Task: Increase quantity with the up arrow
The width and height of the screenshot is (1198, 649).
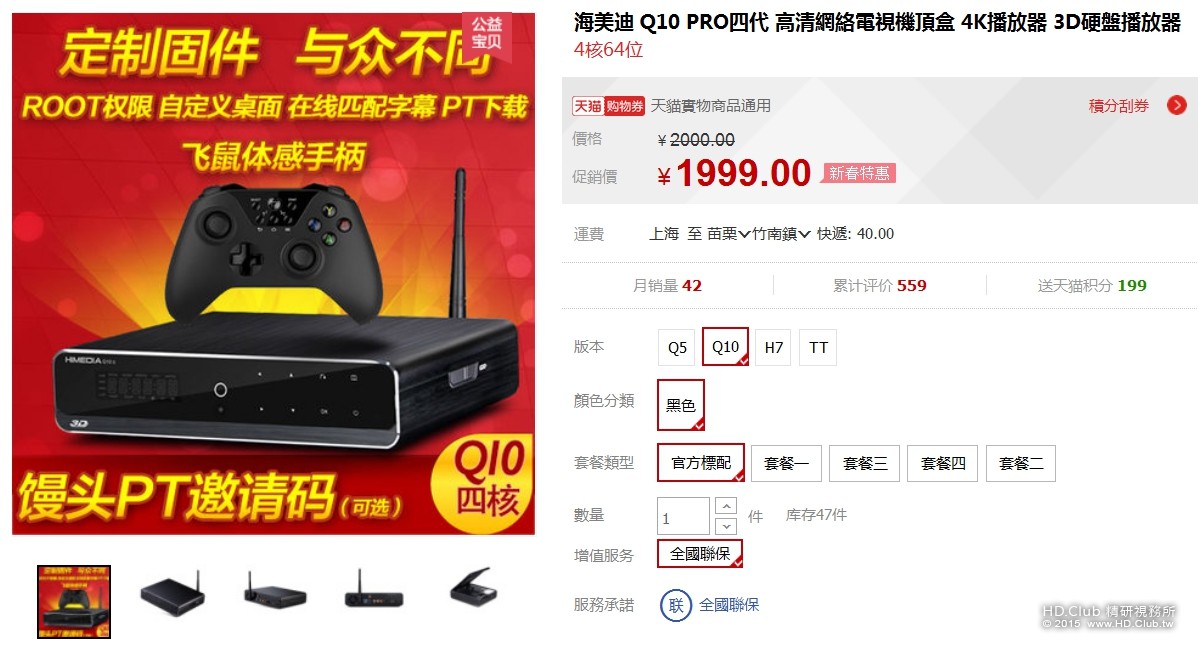Action: pyautogui.click(x=726, y=506)
